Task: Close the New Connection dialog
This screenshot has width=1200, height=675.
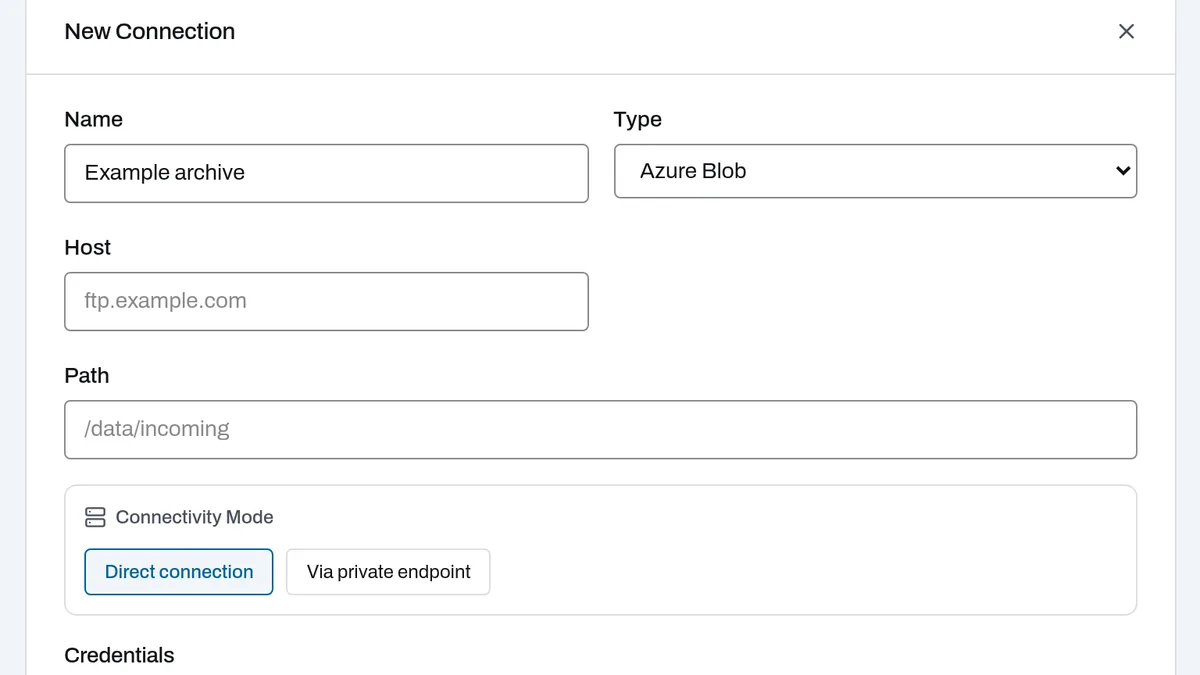Action: [1126, 32]
